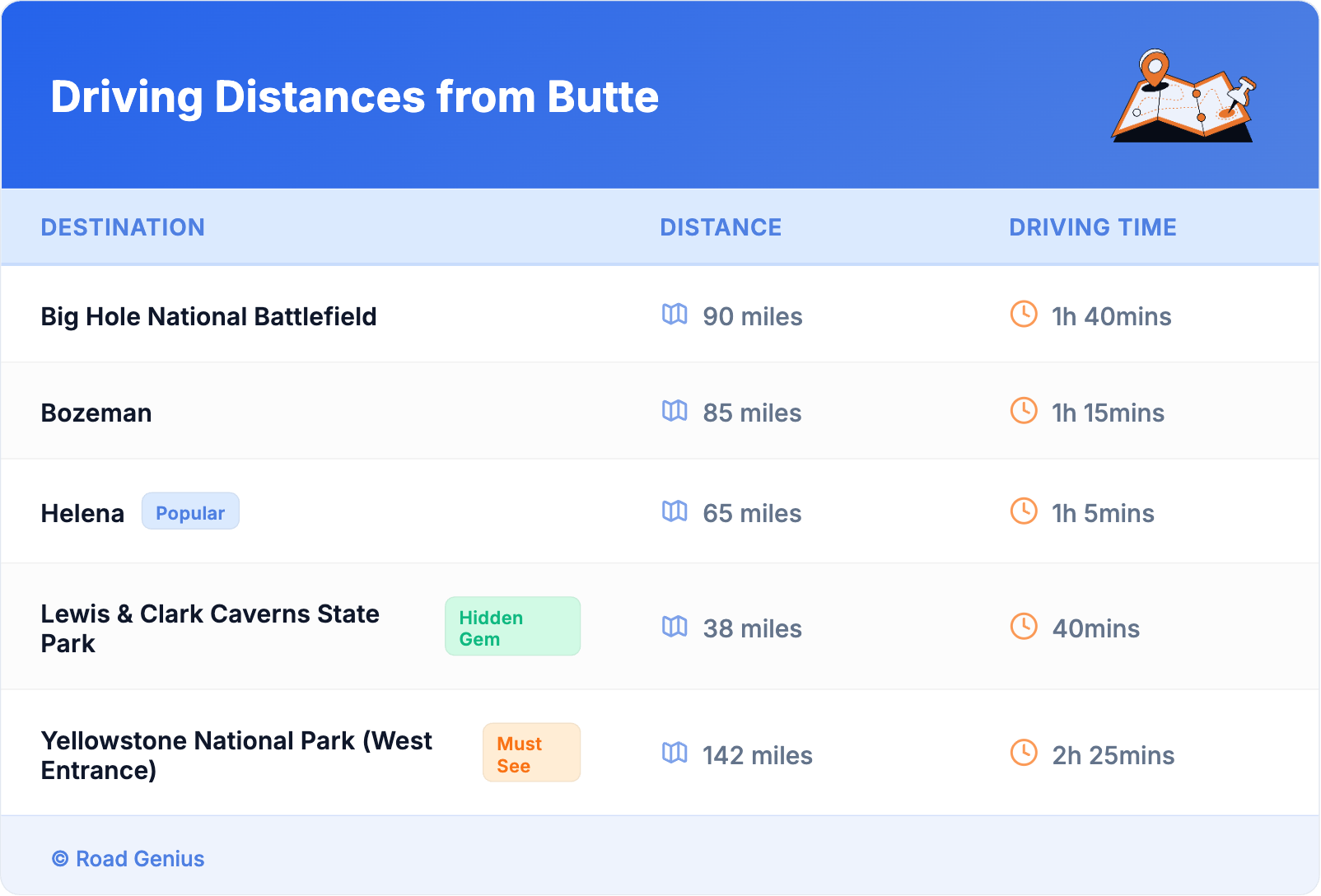Open the Road Genius copyright link
Image resolution: width=1321 pixels, height=896 pixels.
click(128, 859)
